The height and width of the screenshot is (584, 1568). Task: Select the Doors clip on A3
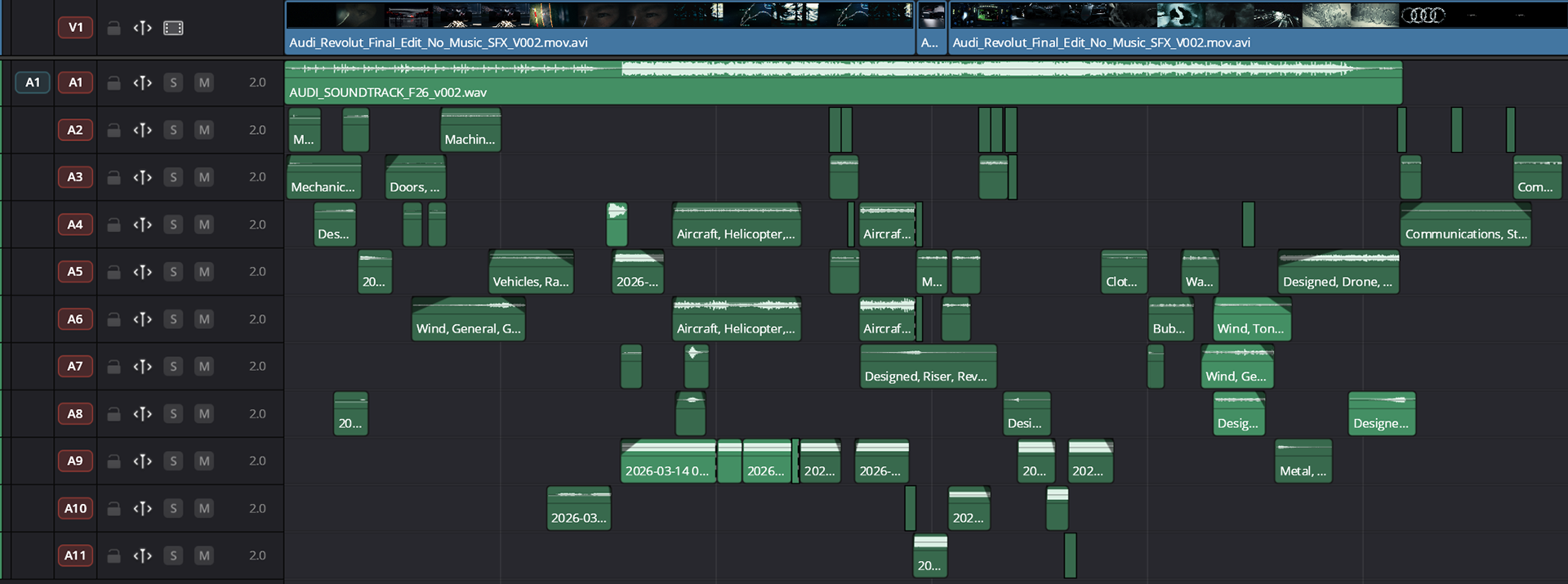coord(415,177)
